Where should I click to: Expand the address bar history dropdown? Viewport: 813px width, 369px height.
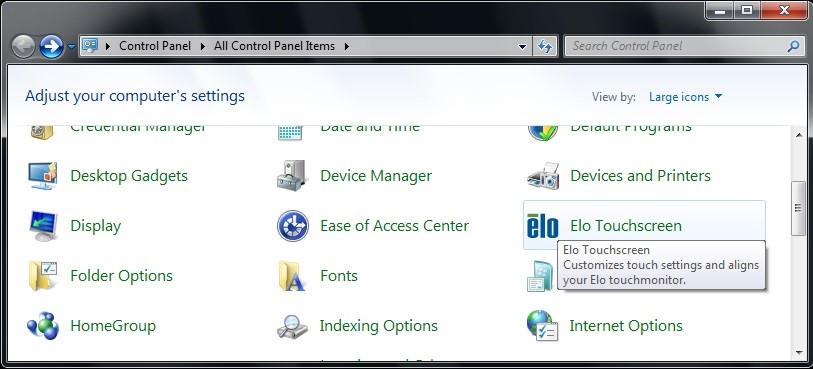pyautogui.click(x=522, y=46)
